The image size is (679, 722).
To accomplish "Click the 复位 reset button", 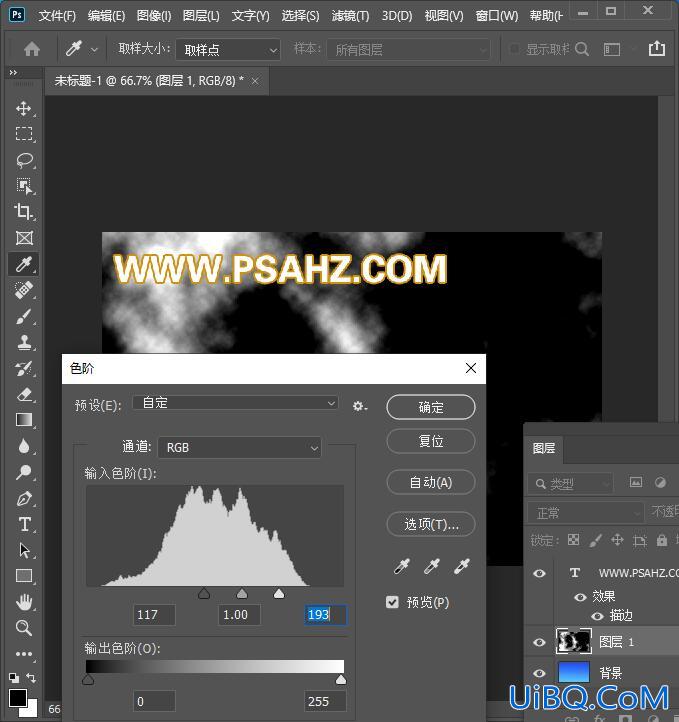I will (x=431, y=441).
